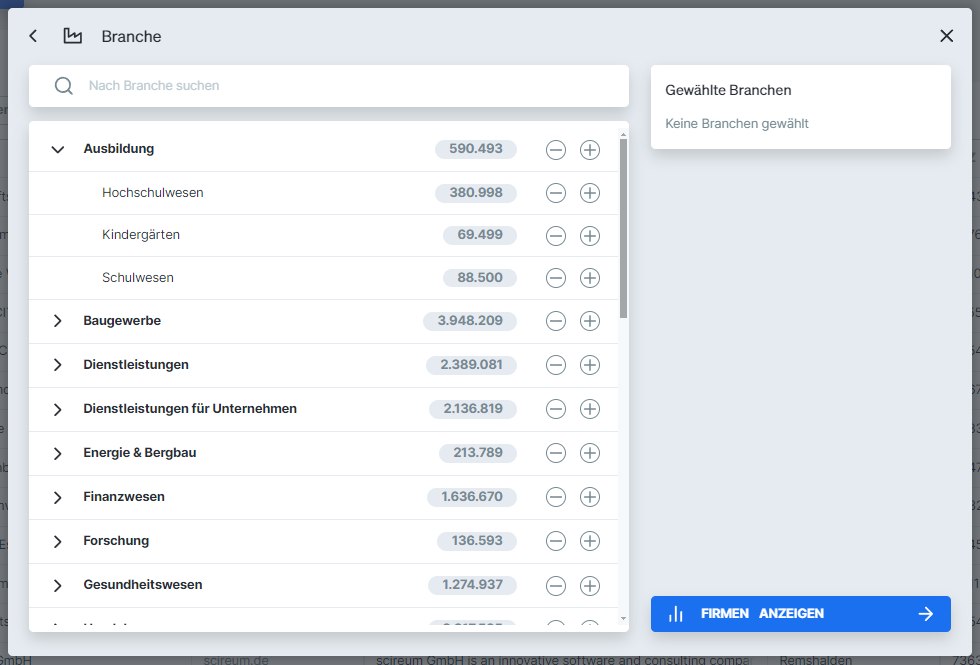Expand the Gesundheitswesen category
The image size is (980, 665).
click(58, 586)
